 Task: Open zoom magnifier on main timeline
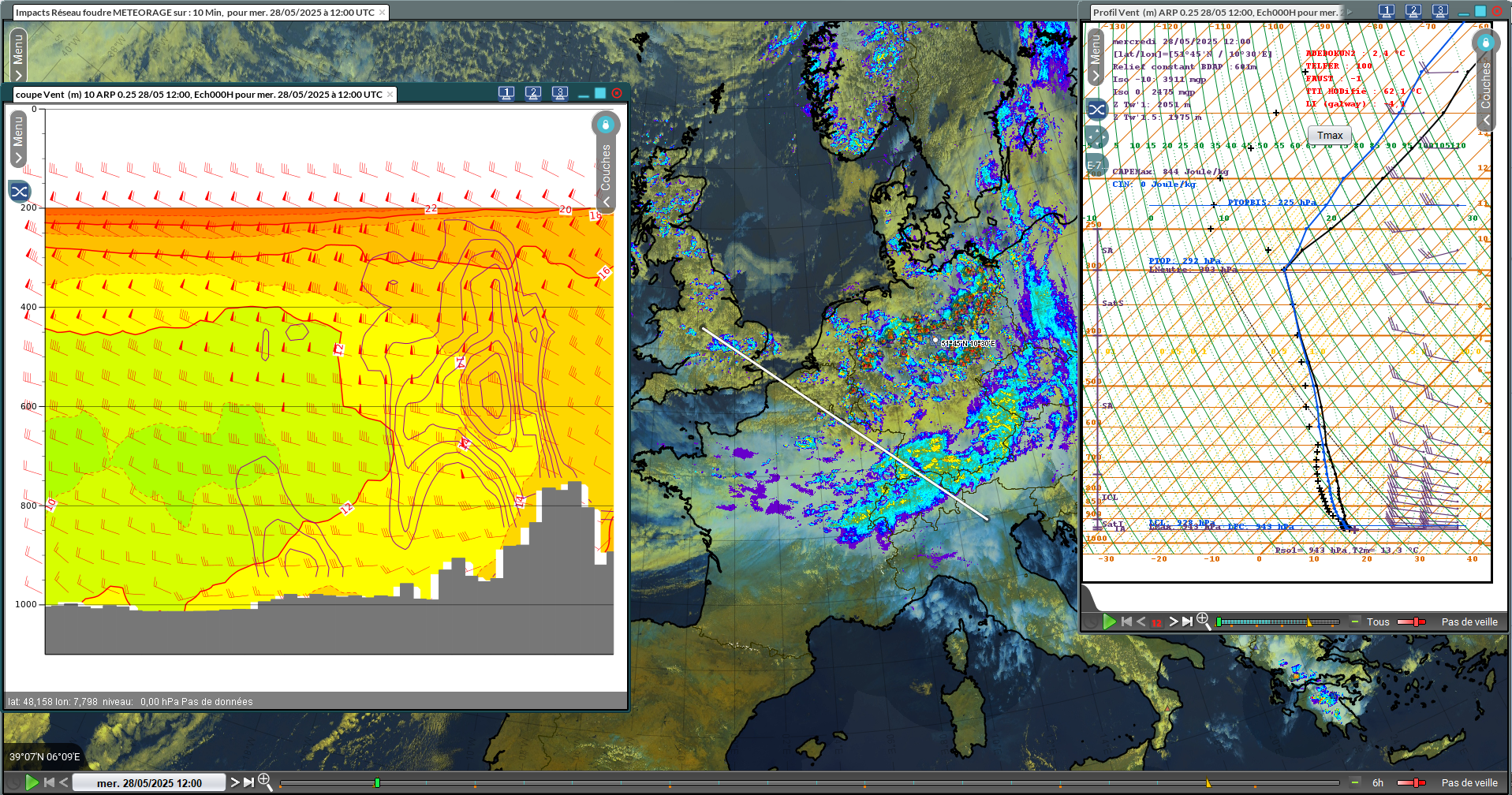tap(265, 782)
